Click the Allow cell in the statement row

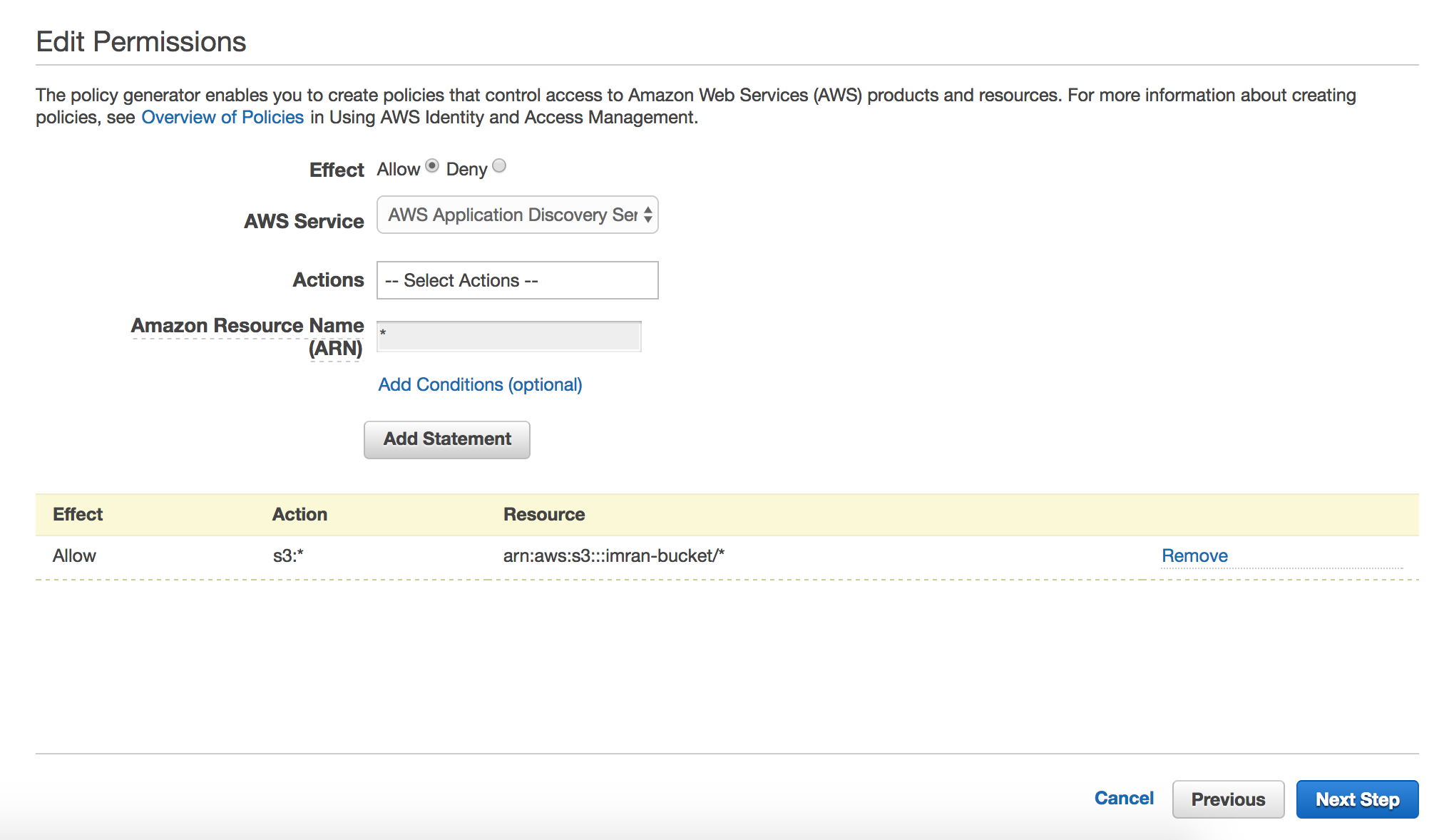tap(74, 556)
